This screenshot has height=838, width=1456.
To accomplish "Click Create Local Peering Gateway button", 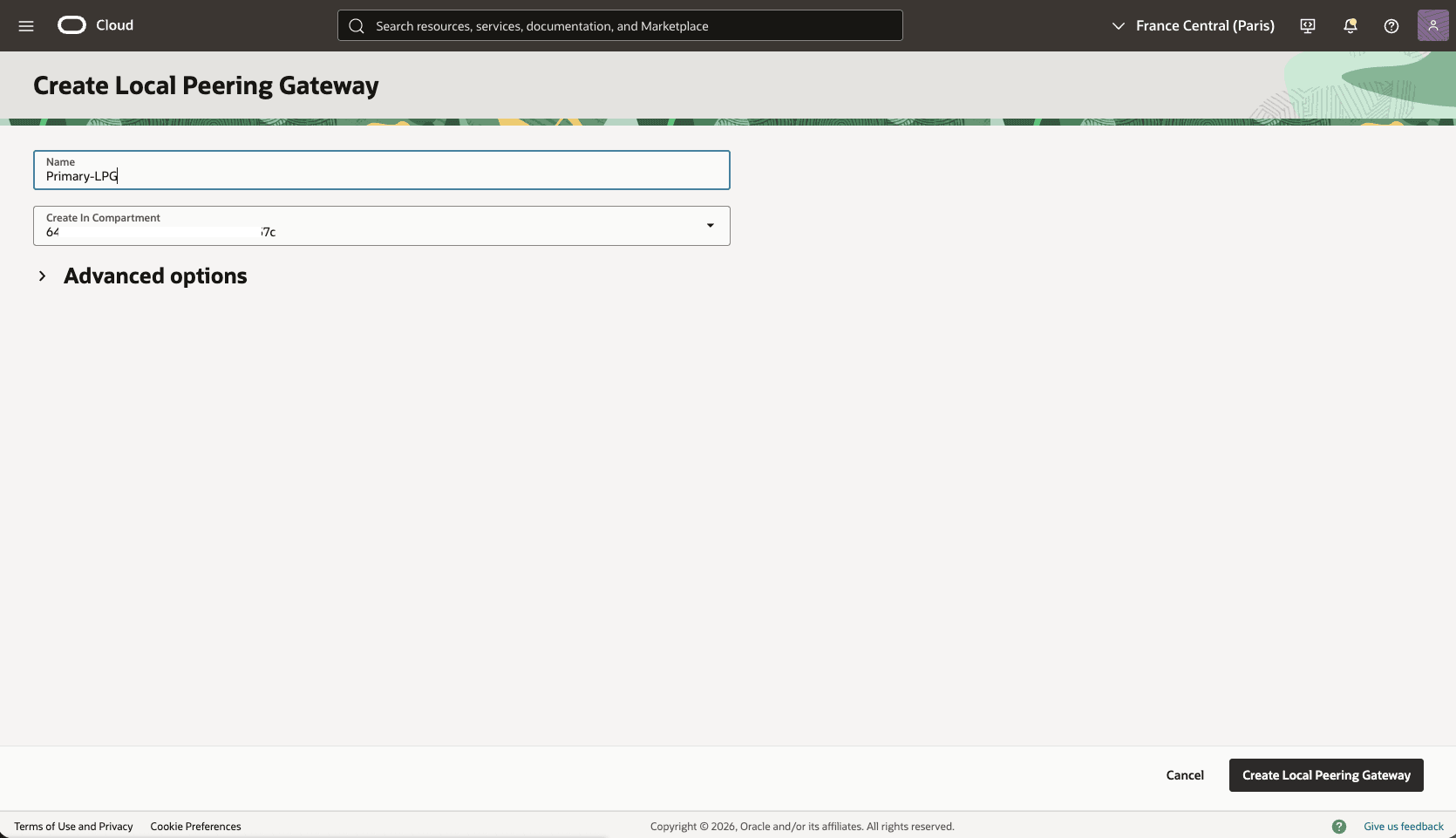I will pos(1325,775).
